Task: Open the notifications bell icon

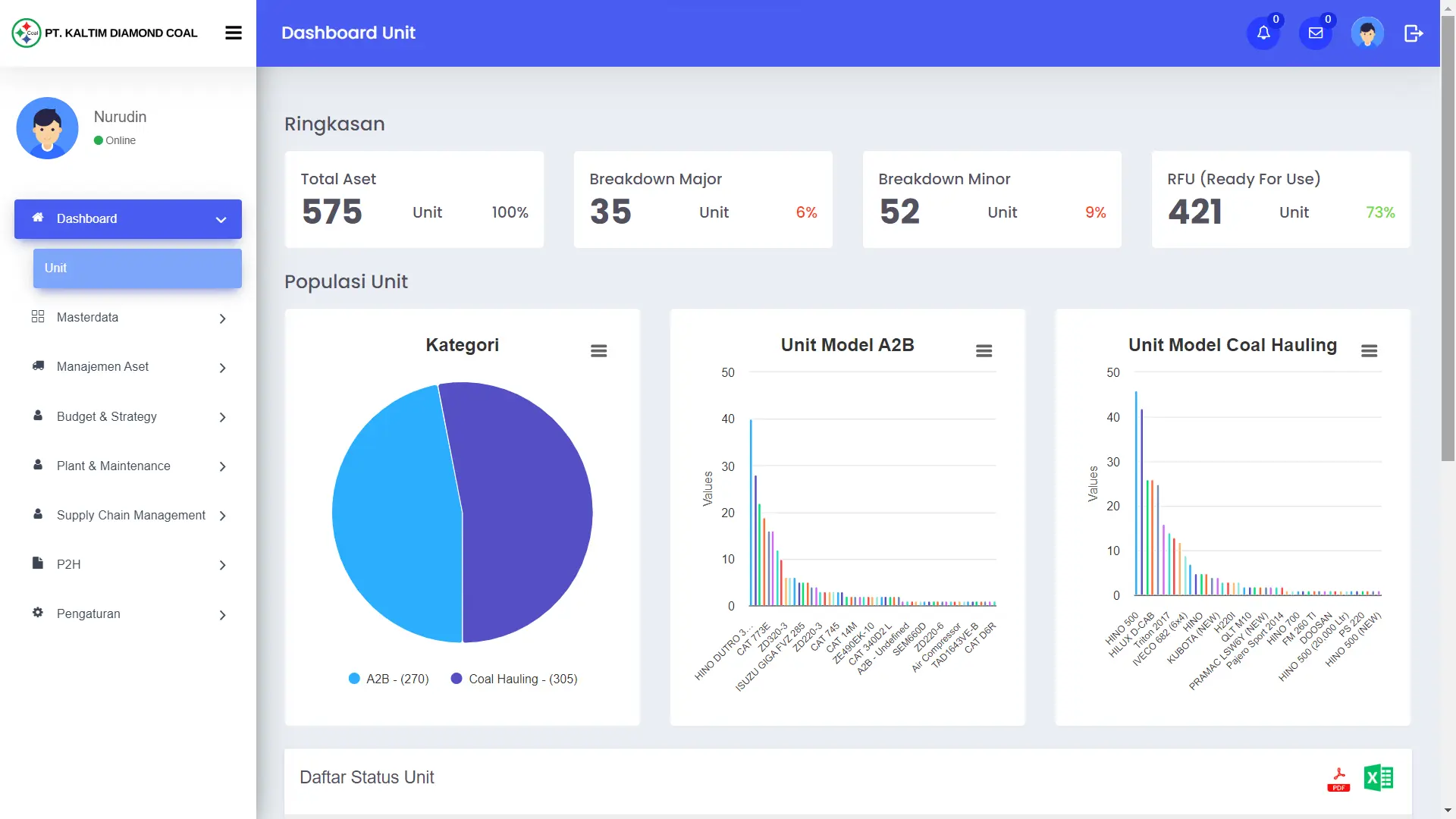Action: point(1263,33)
